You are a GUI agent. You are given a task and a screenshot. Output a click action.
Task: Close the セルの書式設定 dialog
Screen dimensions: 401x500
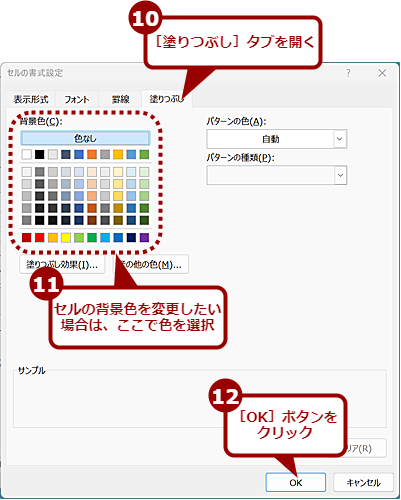382,73
